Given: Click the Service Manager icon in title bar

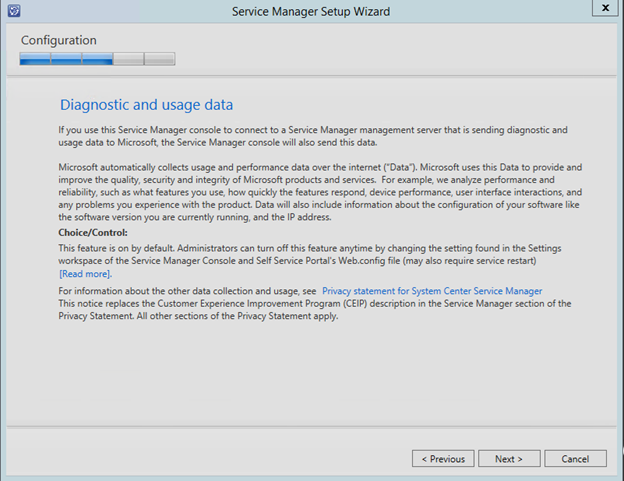Looking at the screenshot, I should pos(14,11).
